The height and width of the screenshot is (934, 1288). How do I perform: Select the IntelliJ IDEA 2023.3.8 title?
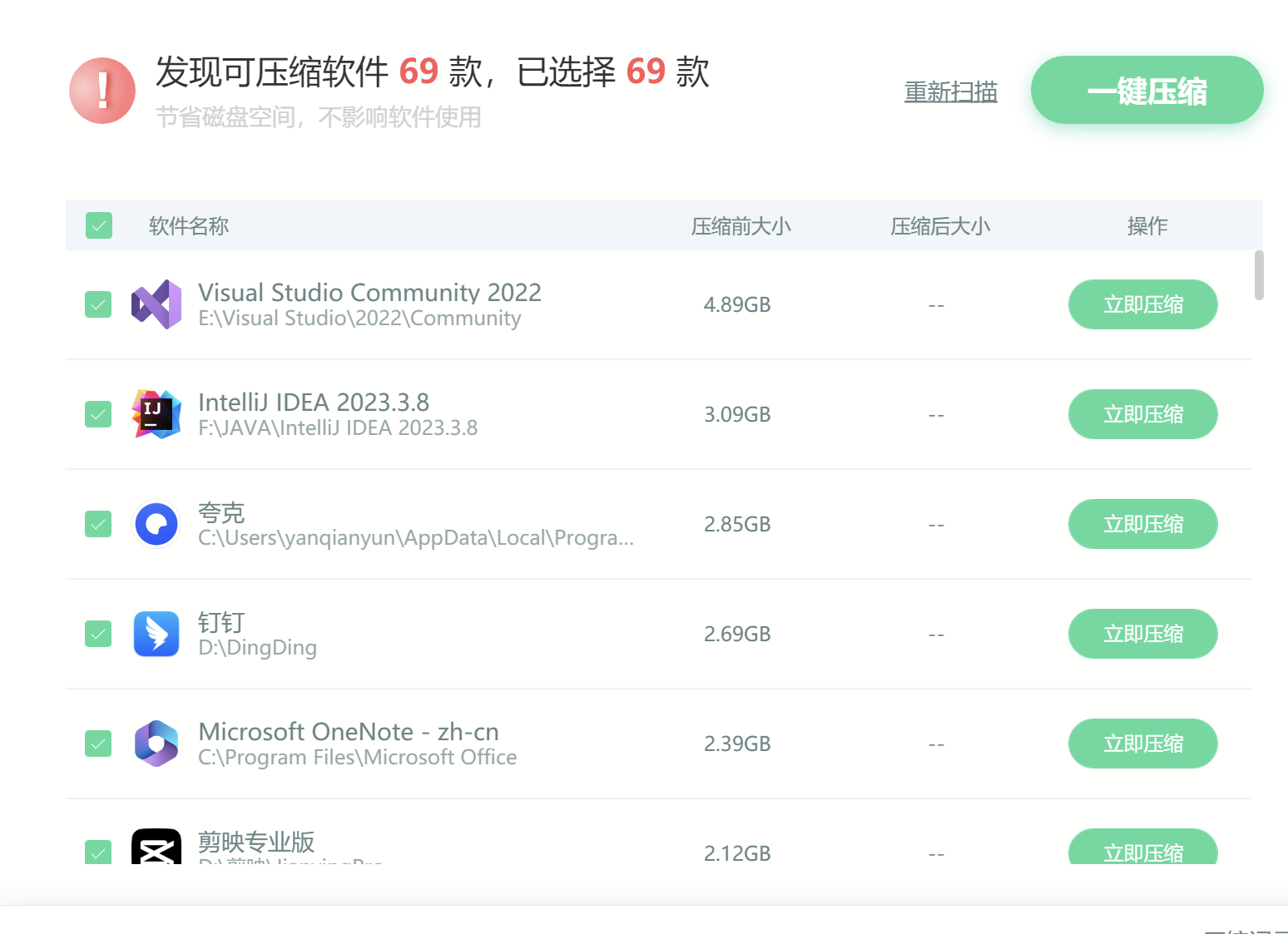(x=314, y=402)
